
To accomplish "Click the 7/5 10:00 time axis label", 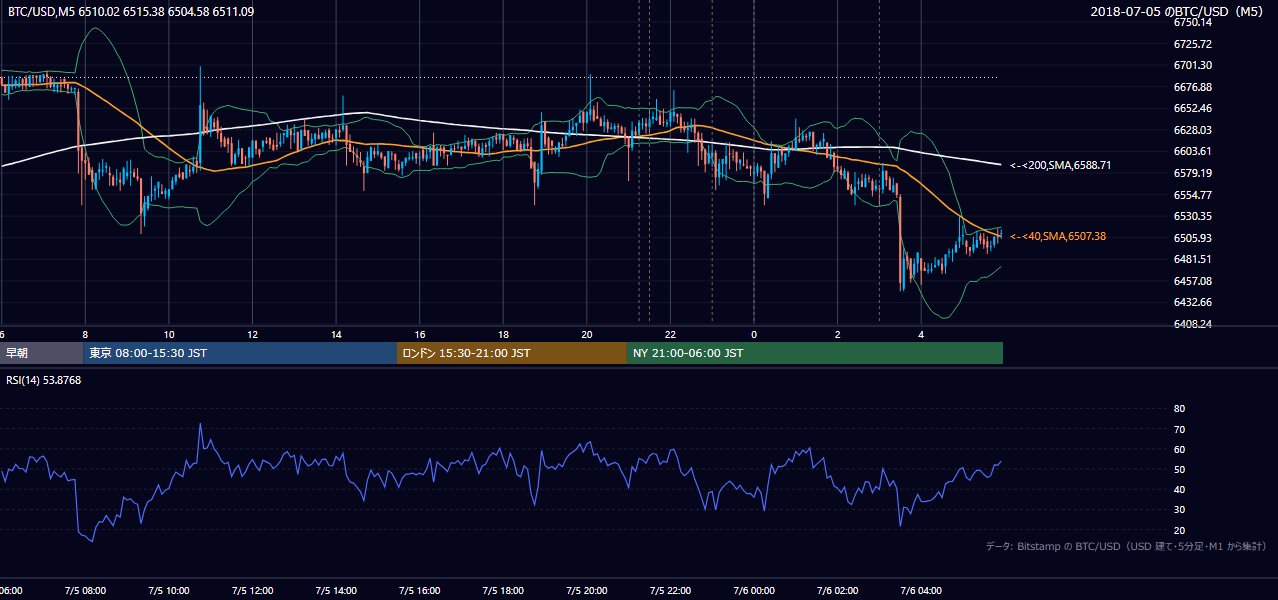I will pos(168,591).
